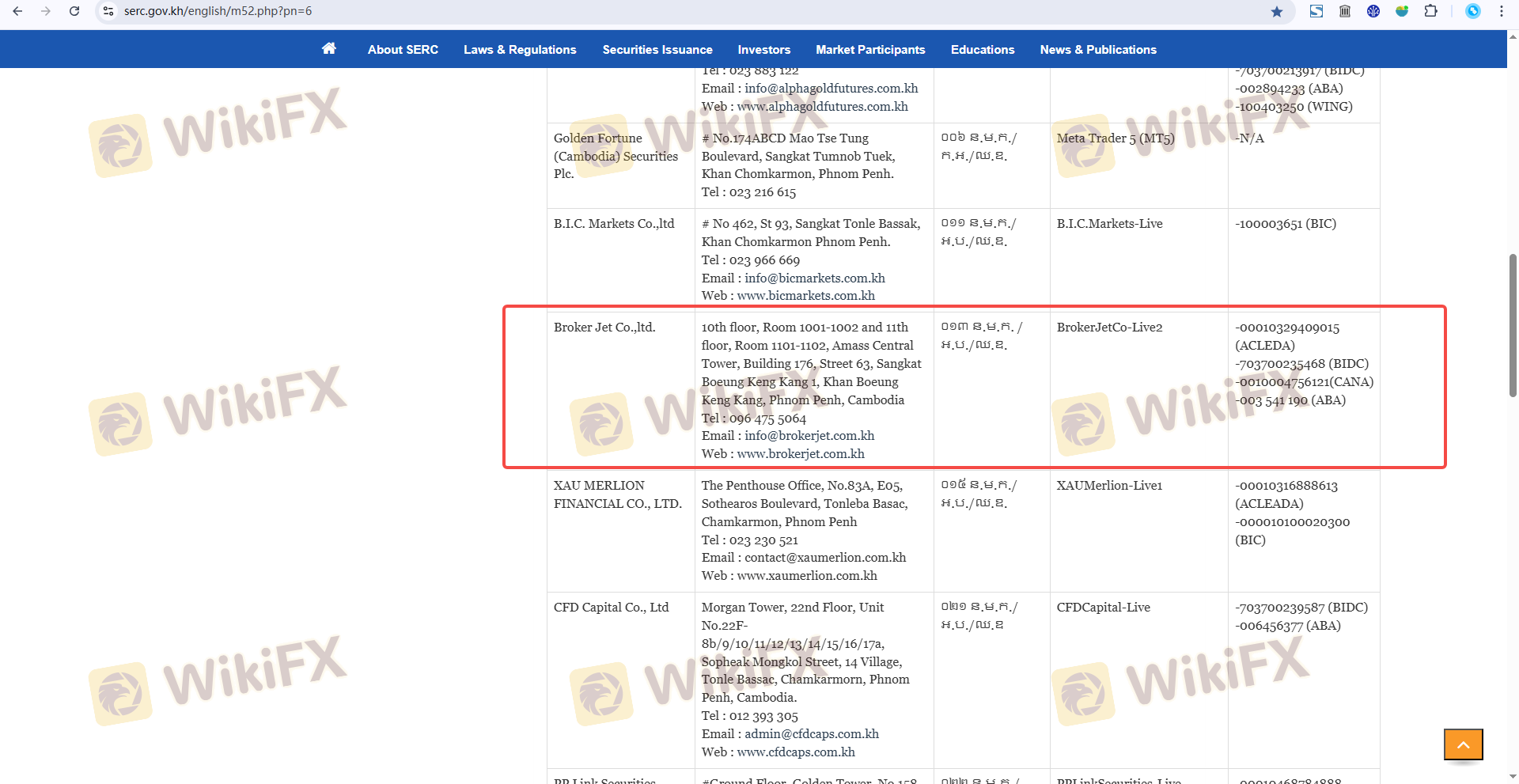Open the Chrome three-dot menu

1501,11
